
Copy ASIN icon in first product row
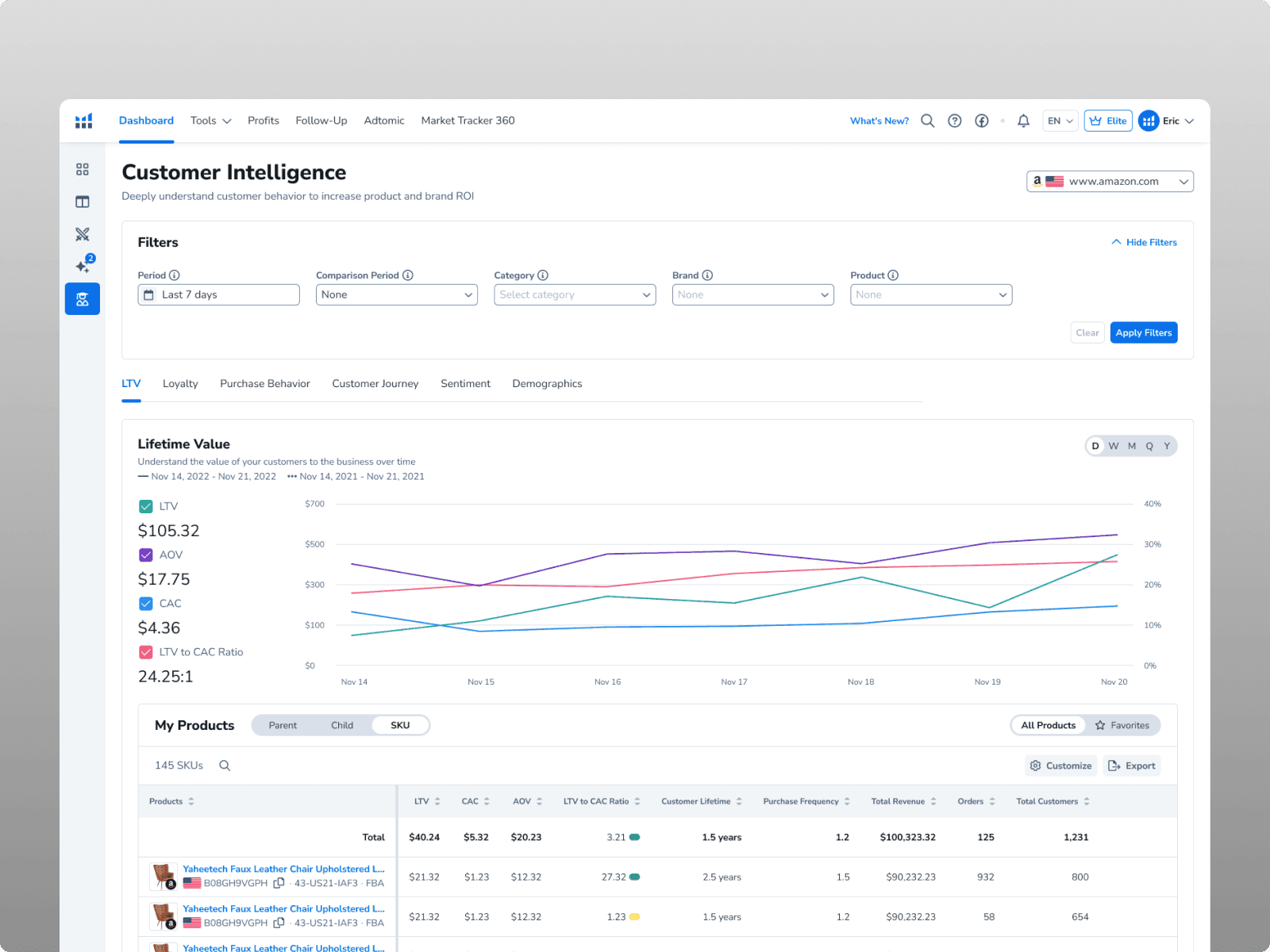coord(279,883)
